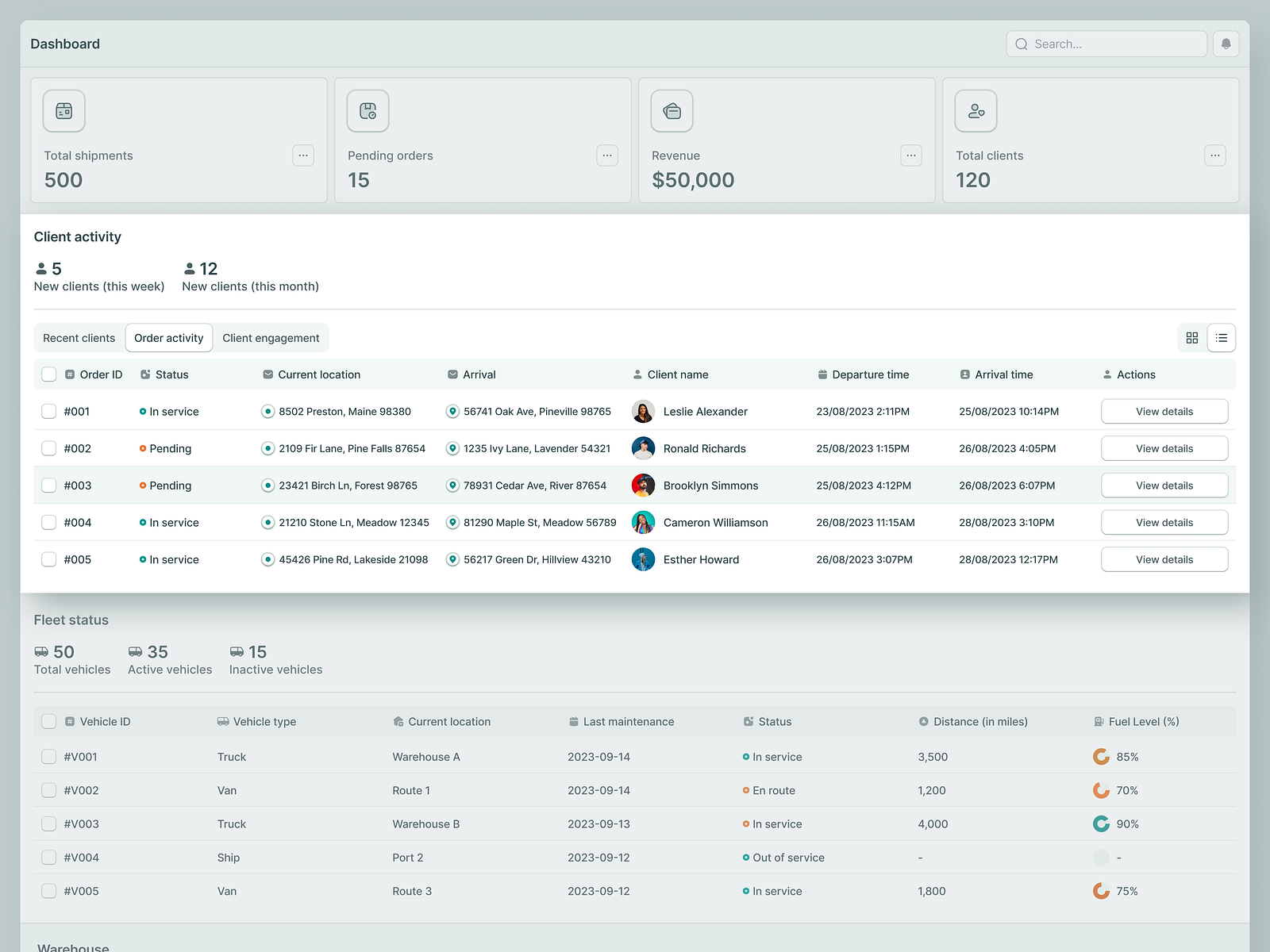Click inside the Search input field

point(1106,44)
